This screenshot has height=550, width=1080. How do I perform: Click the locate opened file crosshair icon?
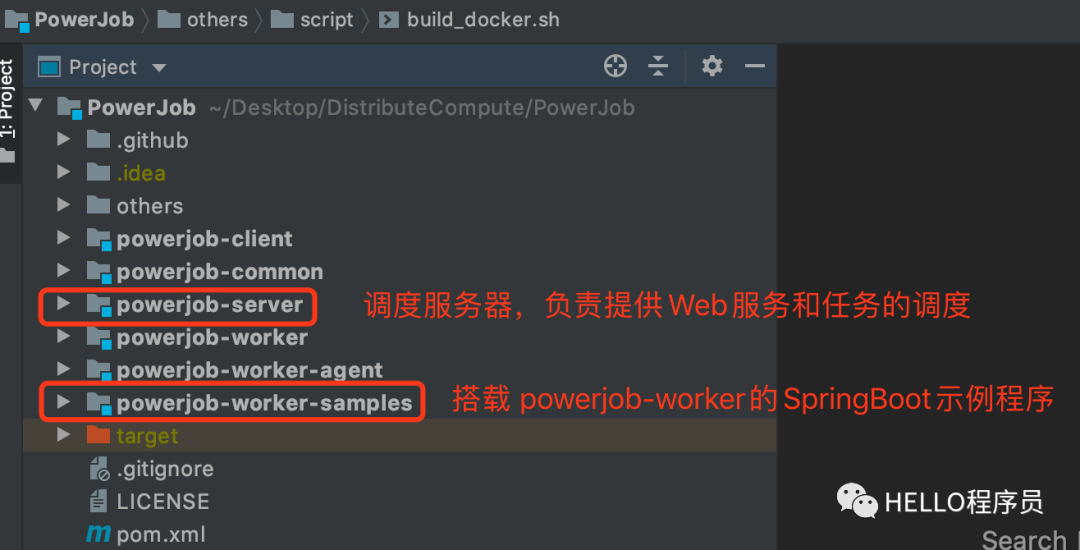click(x=615, y=66)
